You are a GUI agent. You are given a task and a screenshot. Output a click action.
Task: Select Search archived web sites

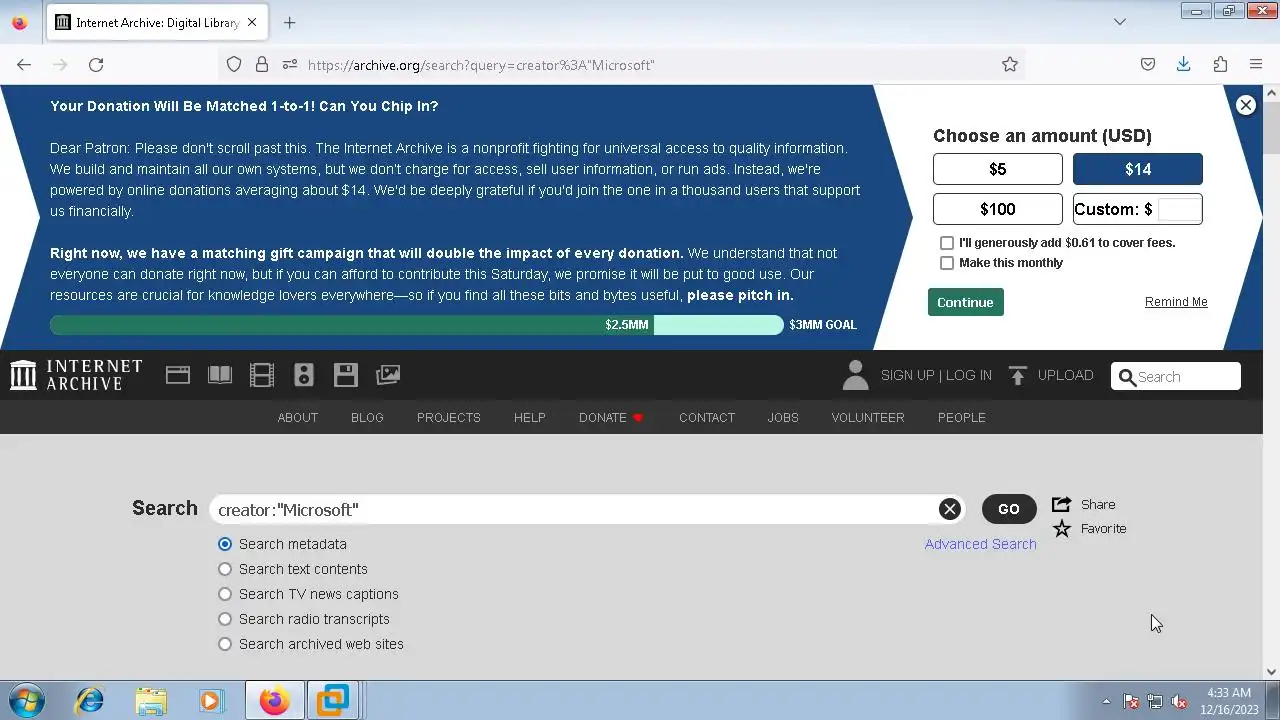[x=225, y=644]
